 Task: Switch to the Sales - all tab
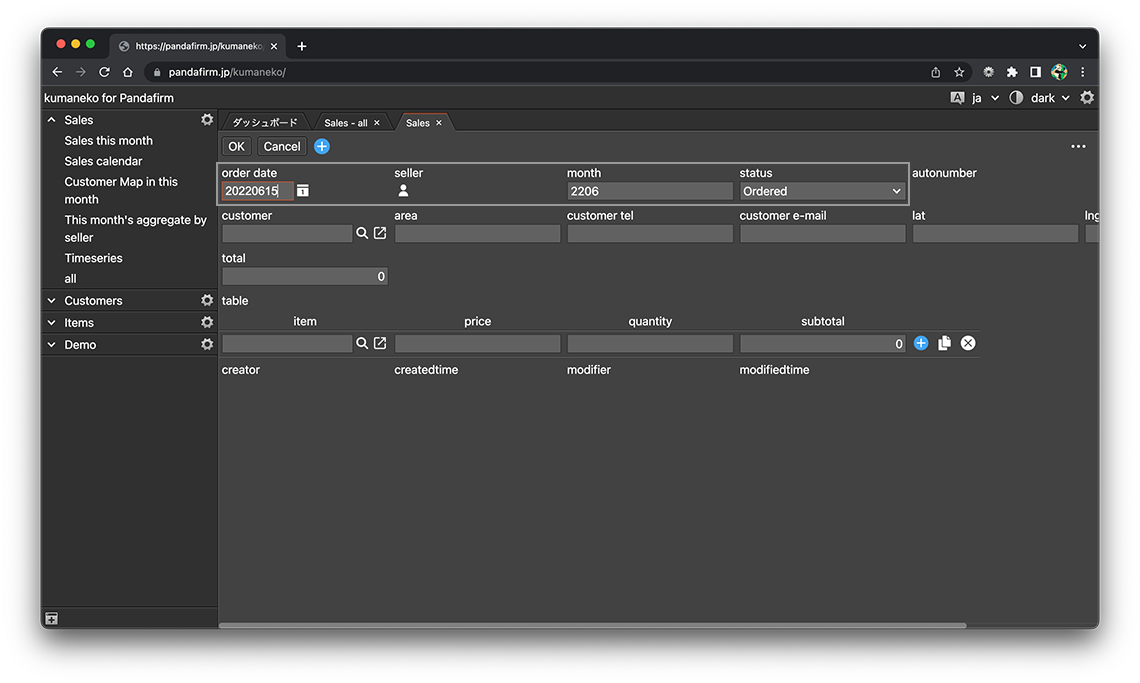tap(345, 123)
